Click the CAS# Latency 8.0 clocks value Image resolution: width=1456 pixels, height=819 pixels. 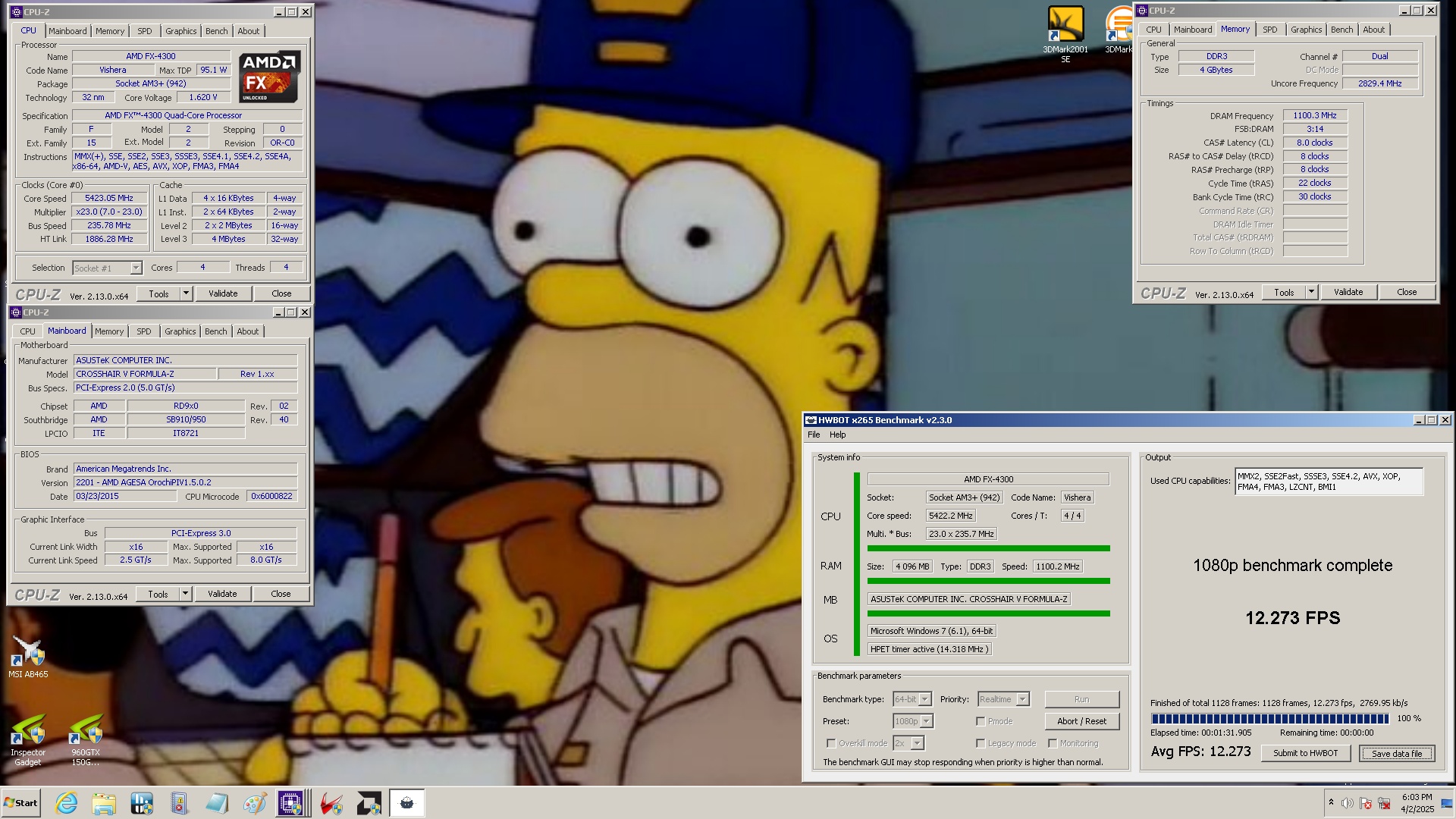[x=1315, y=143]
